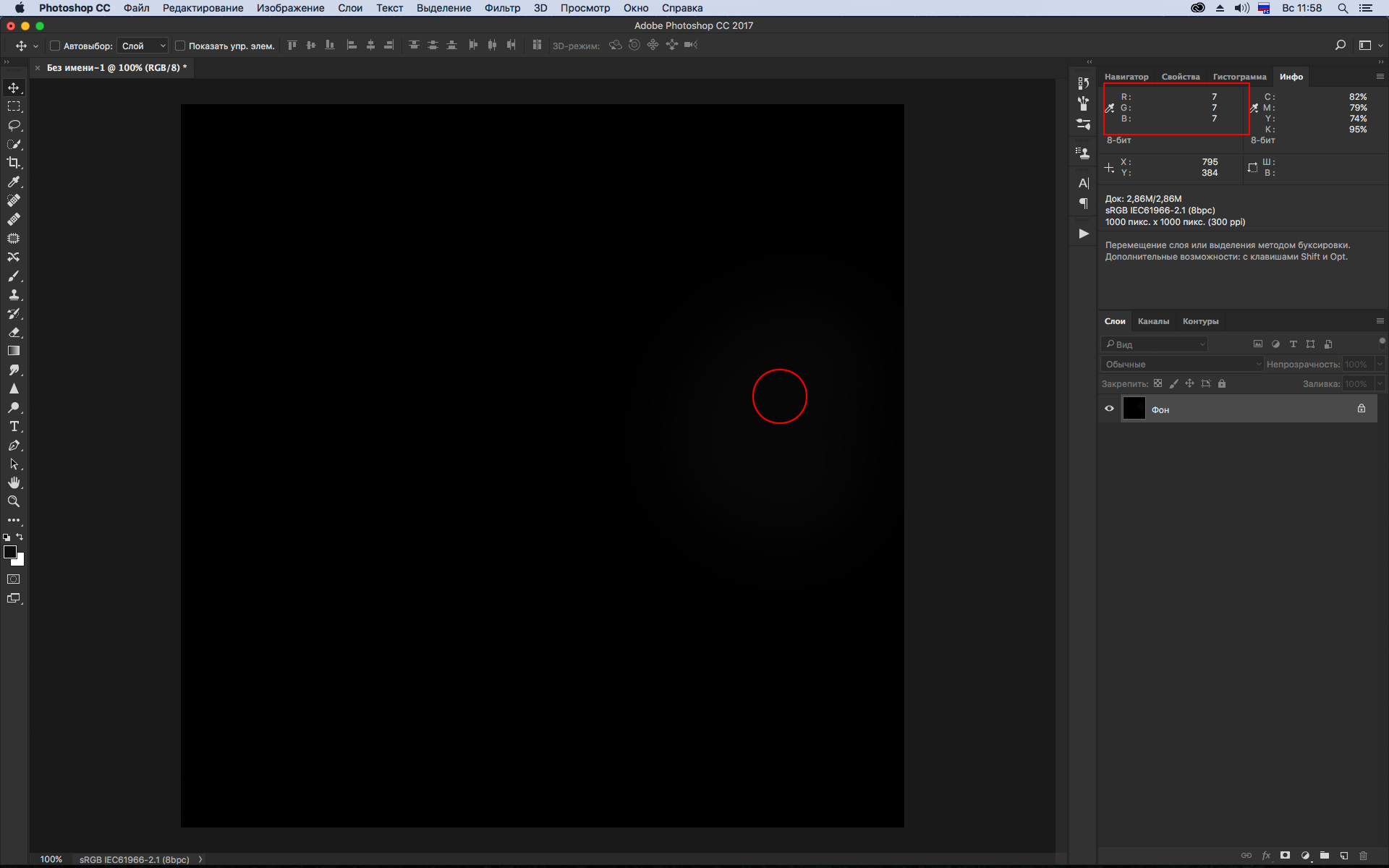
Task: Select the Фон layer thumbnail
Action: click(1134, 409)
